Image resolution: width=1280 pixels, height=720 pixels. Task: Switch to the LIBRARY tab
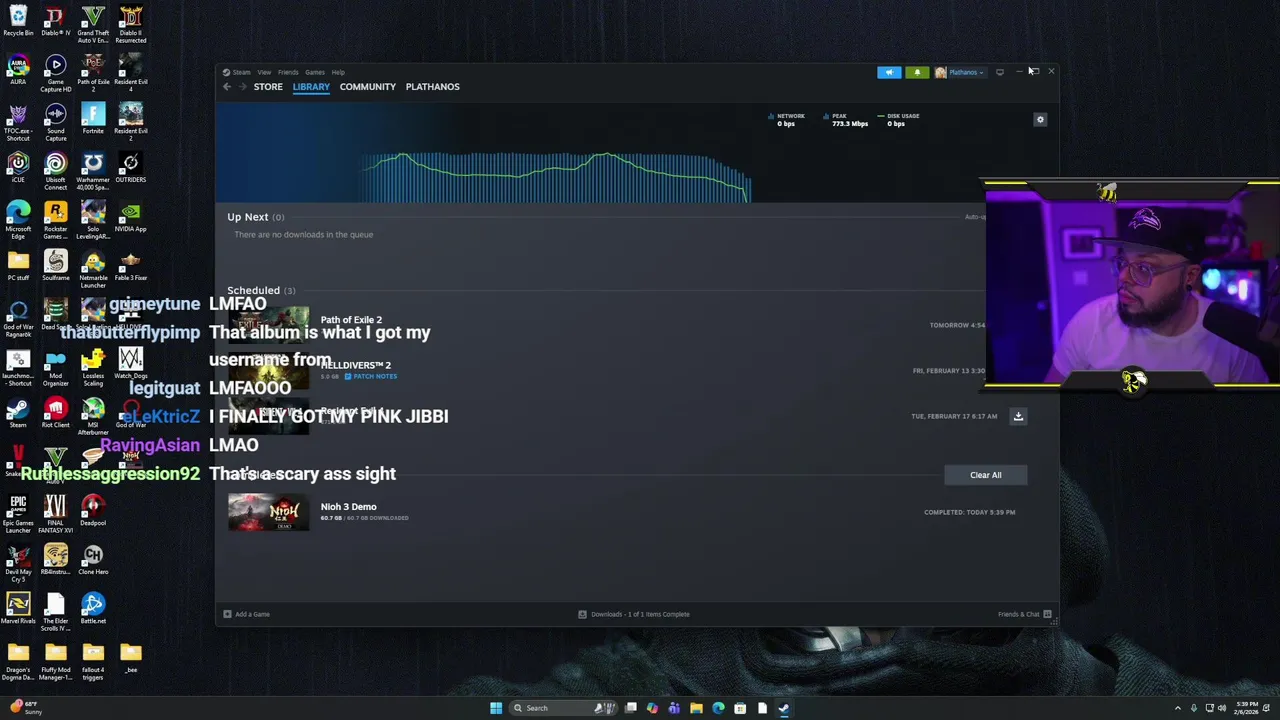311,87
